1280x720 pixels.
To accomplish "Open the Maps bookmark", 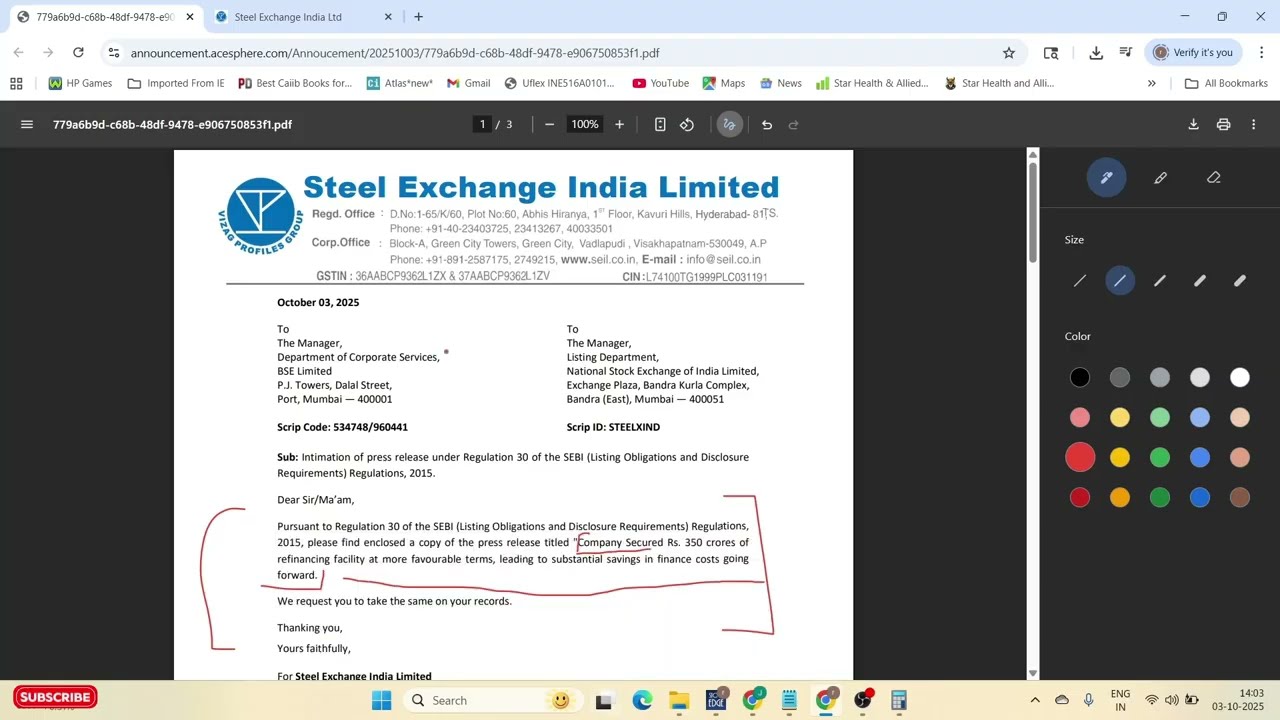I will (x=724, y=83).
